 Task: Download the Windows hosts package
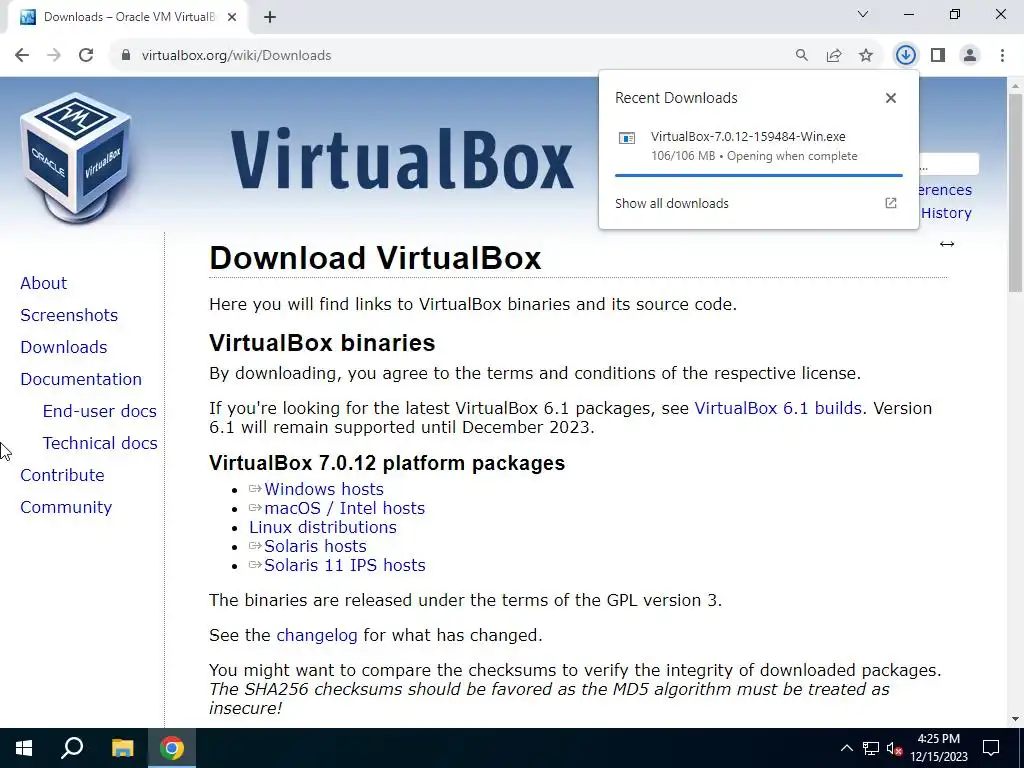click(324, 489)
